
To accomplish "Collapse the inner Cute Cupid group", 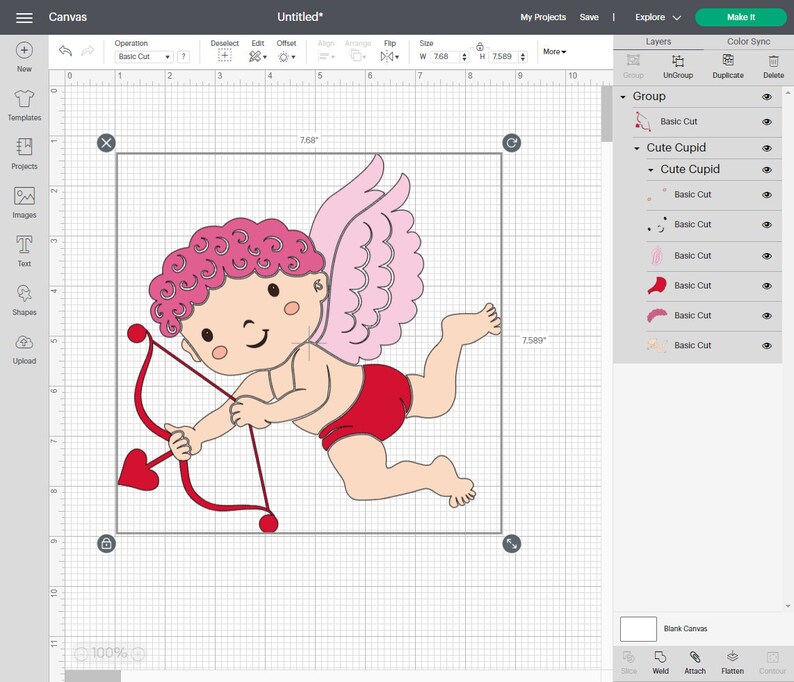I will coord(651,170).
